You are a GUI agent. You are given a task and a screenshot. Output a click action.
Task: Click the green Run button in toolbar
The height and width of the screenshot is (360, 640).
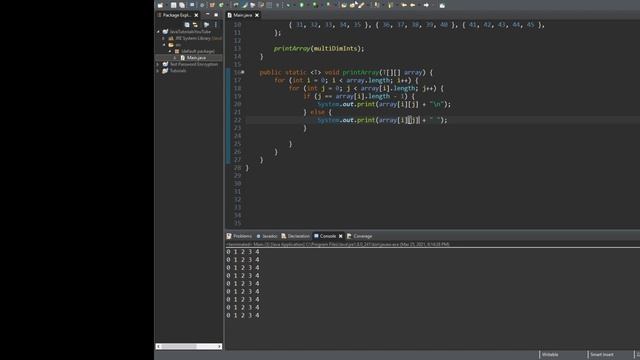coord(302,5)
